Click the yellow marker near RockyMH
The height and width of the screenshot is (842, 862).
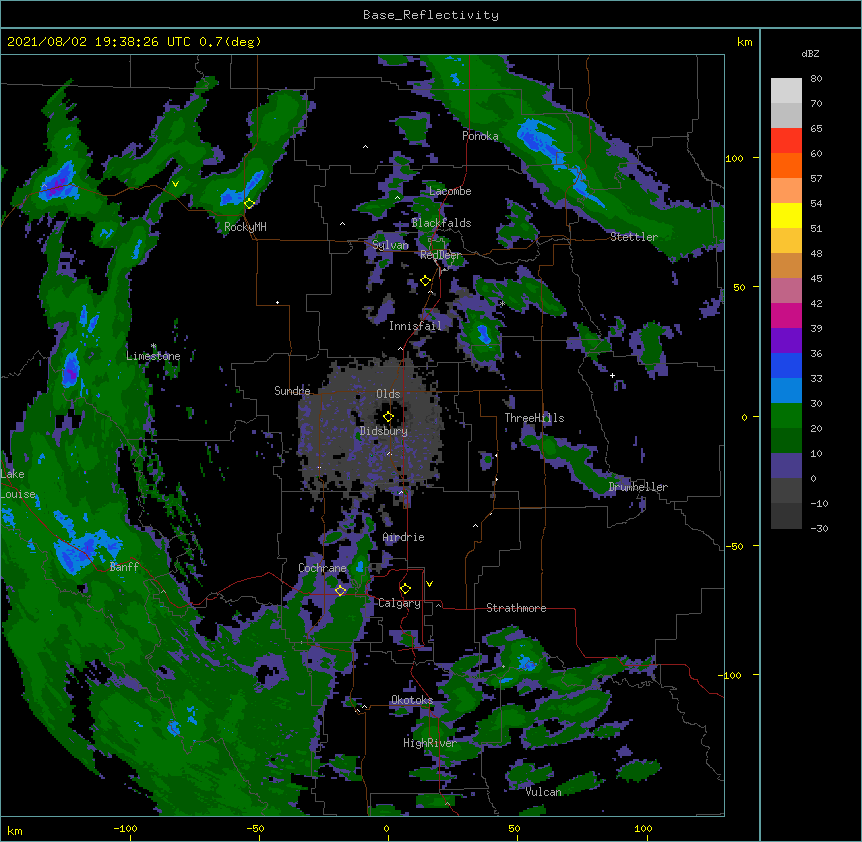pyautogui.click(x=249, y=203)
